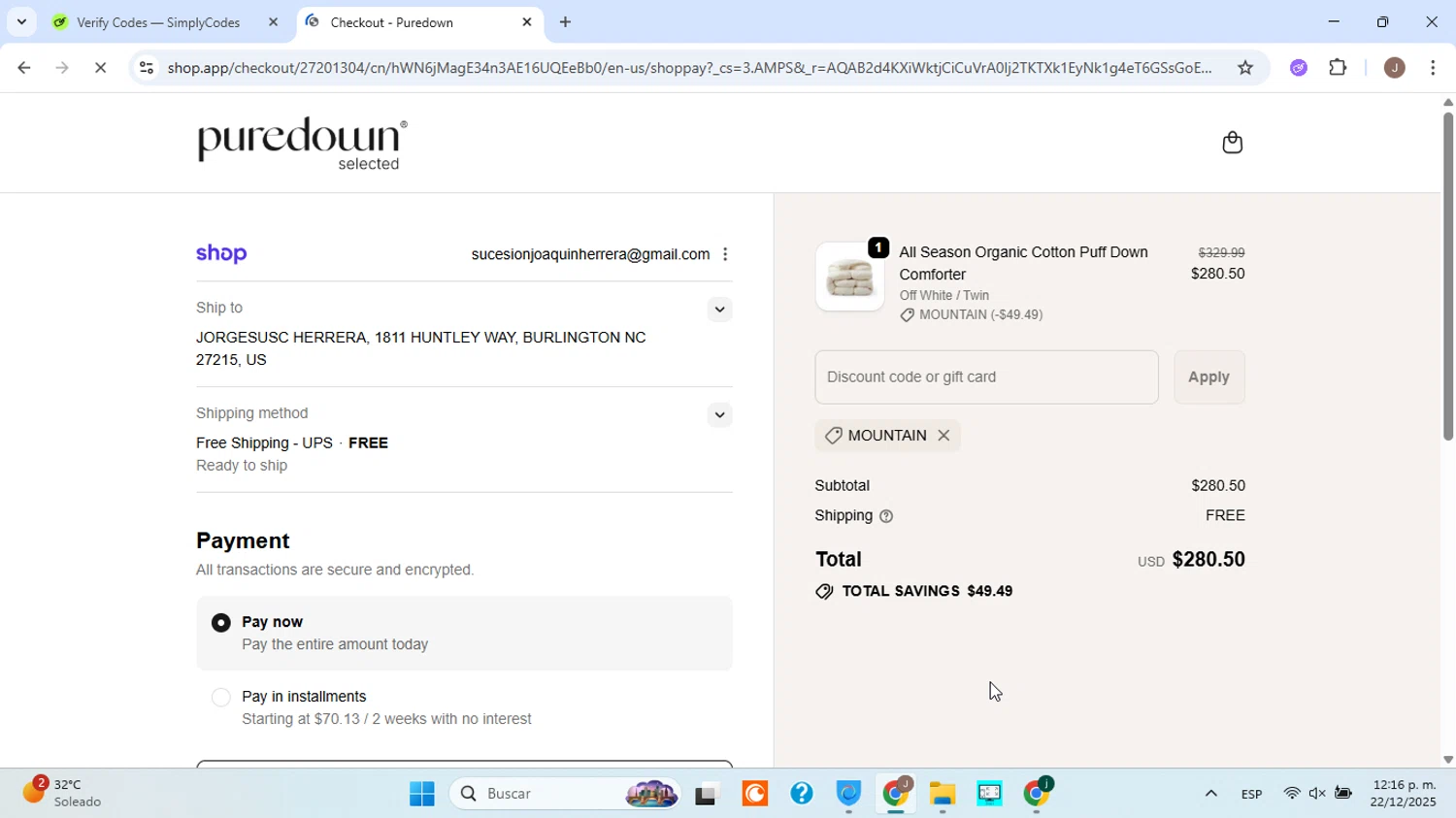
Task: Open the ESP language input indicator
Action: click(x=1251, y=795)
